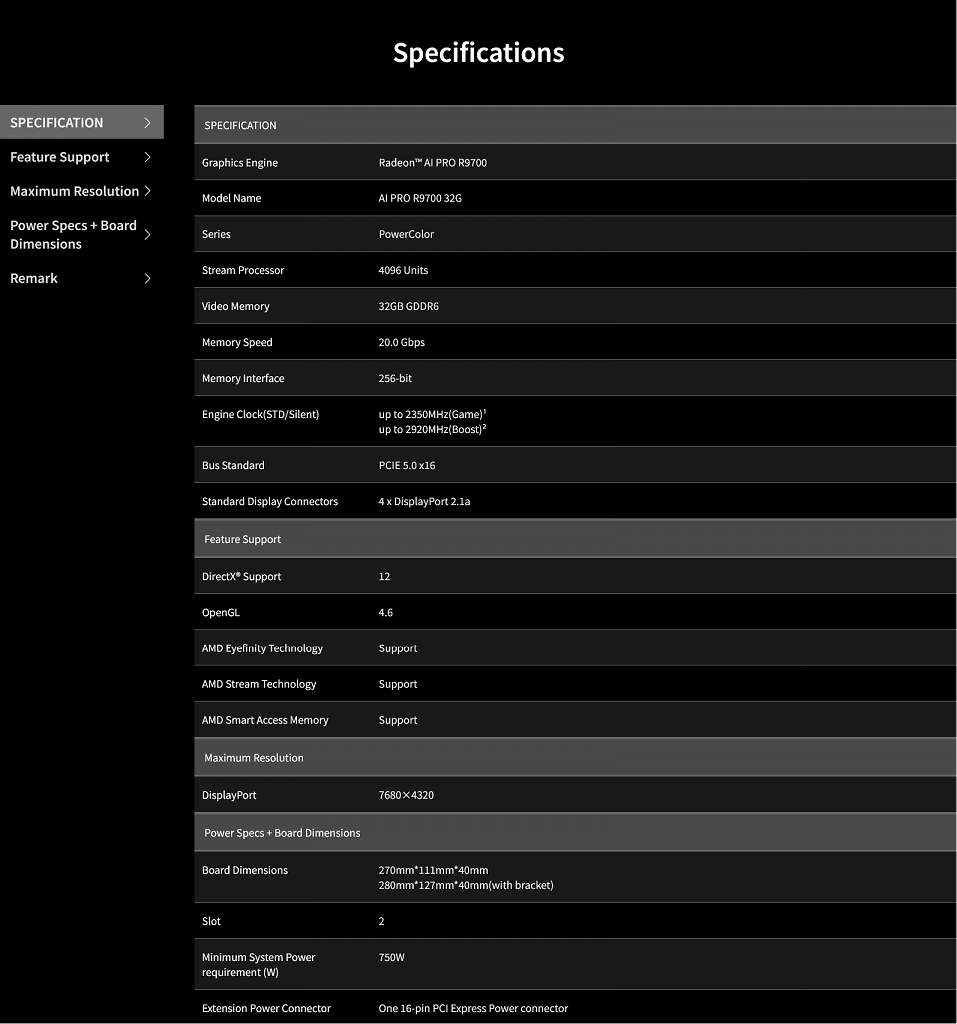Click the Memory Speed label
Screen dimensions: 957x1024
point(237,342)
